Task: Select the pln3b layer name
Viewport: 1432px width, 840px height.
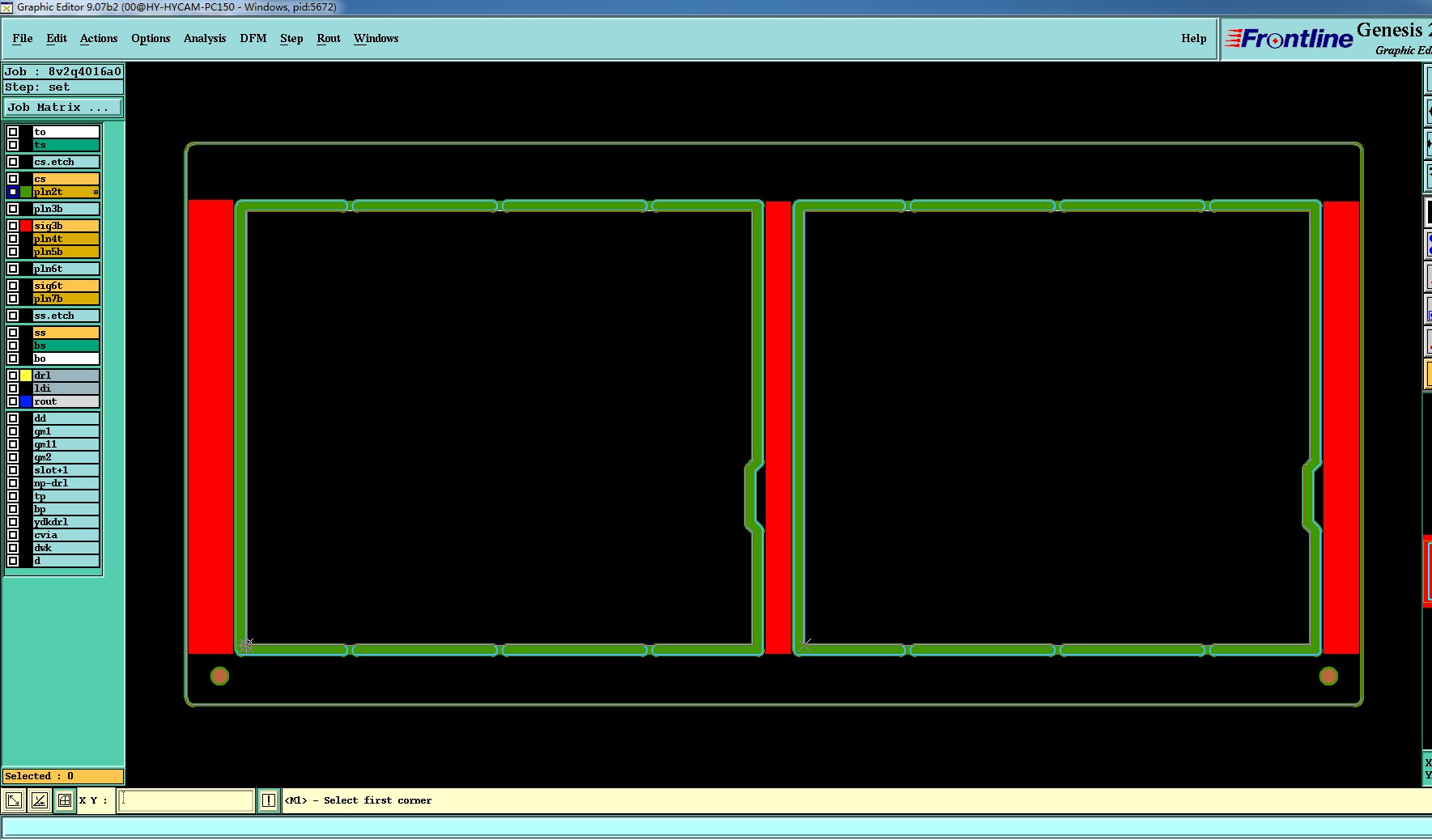Action: point(66,209)
